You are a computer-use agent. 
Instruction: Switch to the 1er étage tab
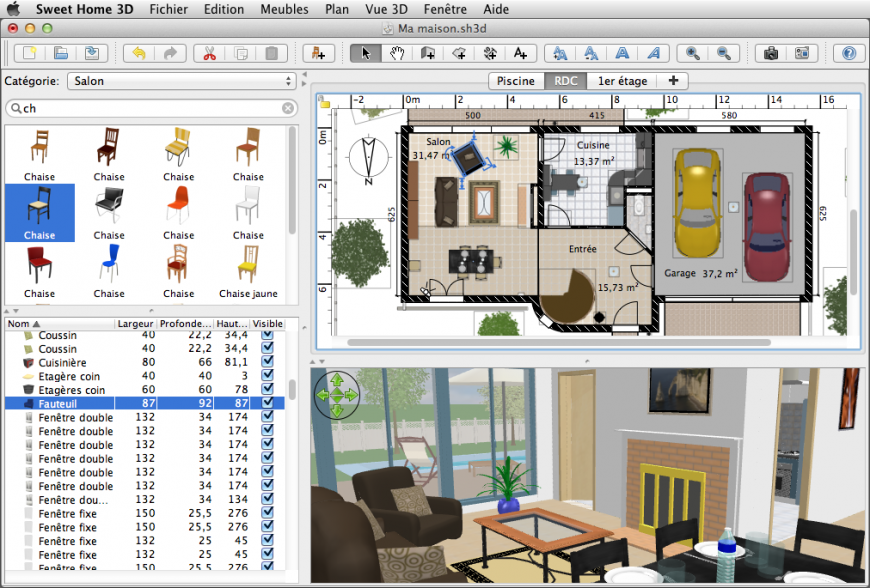click(622, 81)
